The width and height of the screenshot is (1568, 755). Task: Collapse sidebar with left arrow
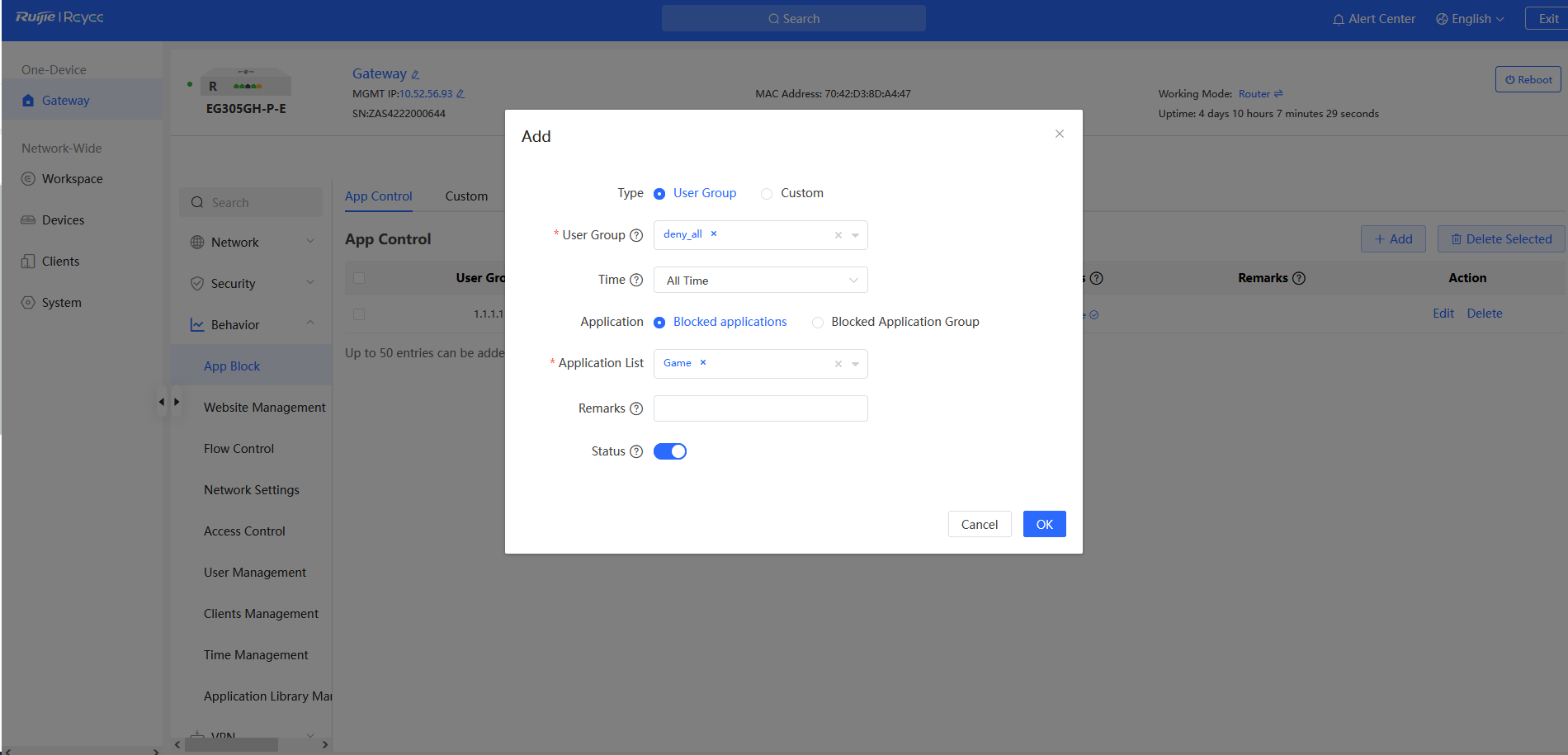click(x=162, y=402)
